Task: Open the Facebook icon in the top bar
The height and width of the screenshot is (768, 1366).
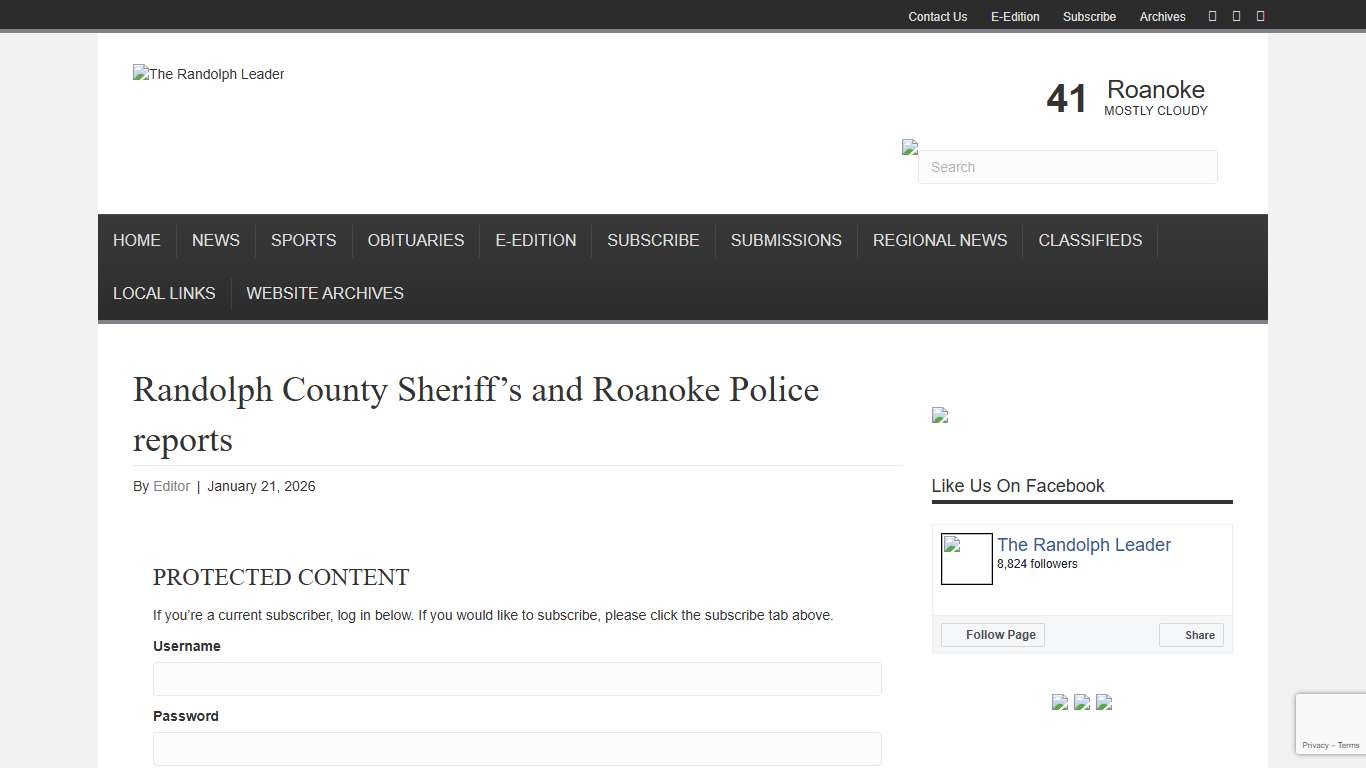Action: click(1212, 15)
